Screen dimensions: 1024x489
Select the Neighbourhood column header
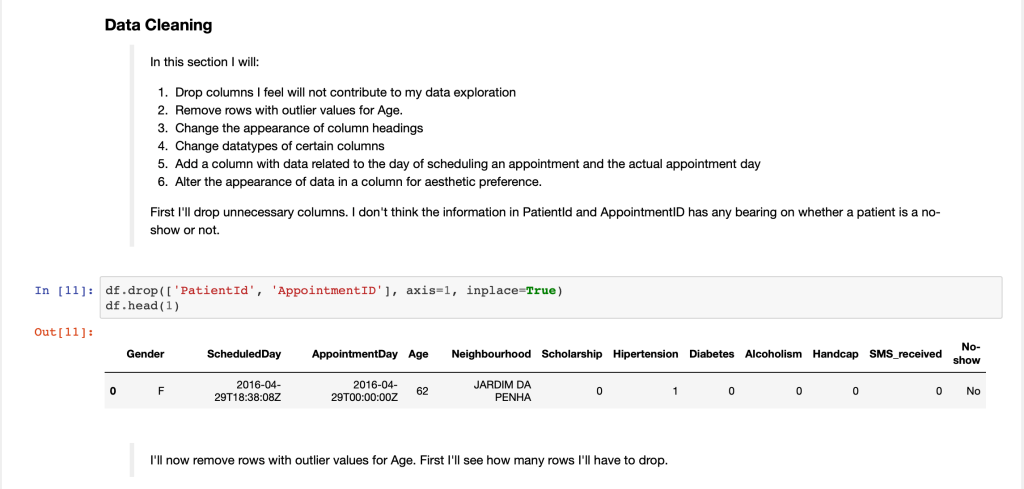coord(491,354)
